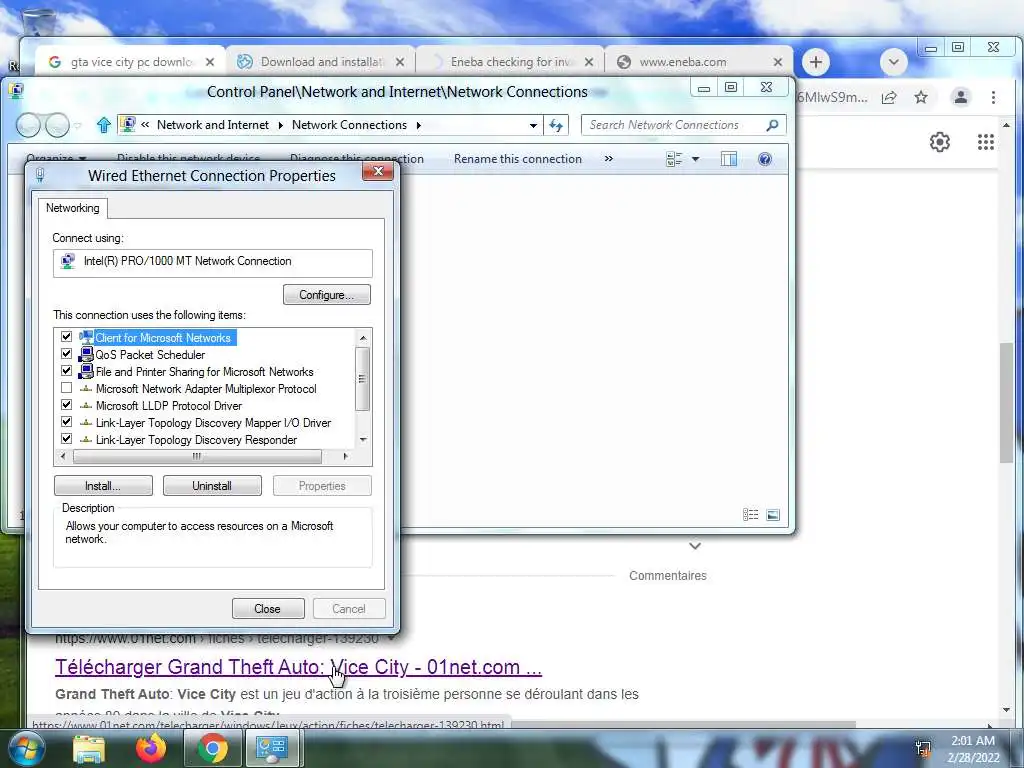Open Chrome from taskbar
Image resolution: width=1024 pixels, height=768 pixels.
(212, 748)
